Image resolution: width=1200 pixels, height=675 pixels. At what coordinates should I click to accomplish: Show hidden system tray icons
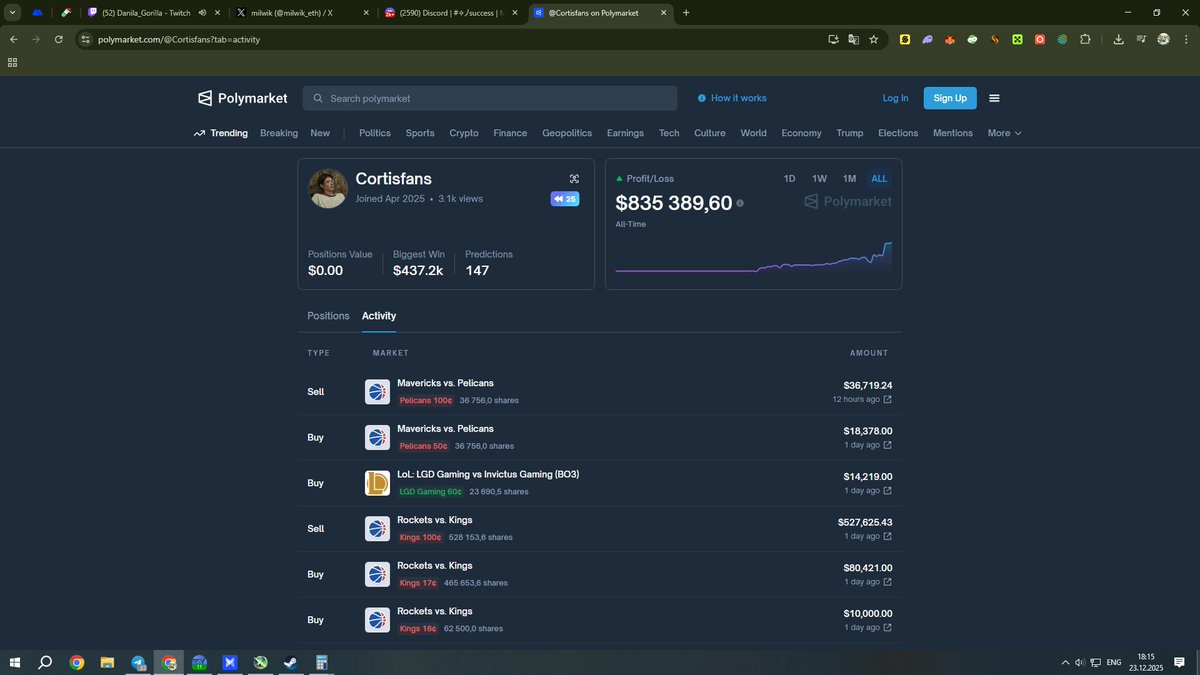pos(1066,662)
